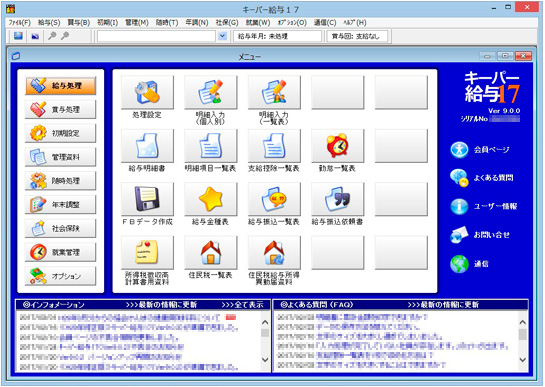The image size is (545, 387).
Task: Open 所得税徴収高計算書用資料 note icon
Action: [x=147, y=253]
